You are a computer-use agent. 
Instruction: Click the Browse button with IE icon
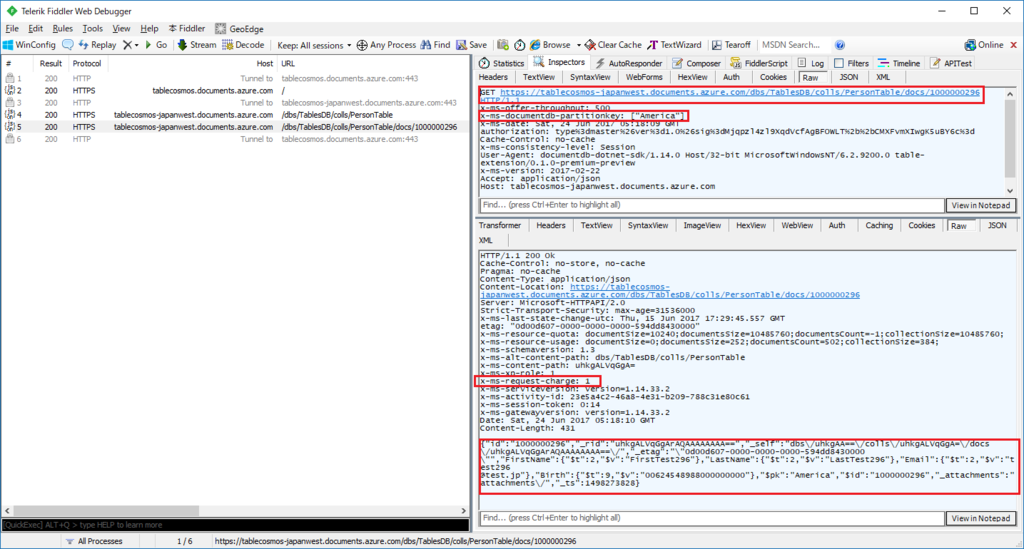tap(550, 45)
